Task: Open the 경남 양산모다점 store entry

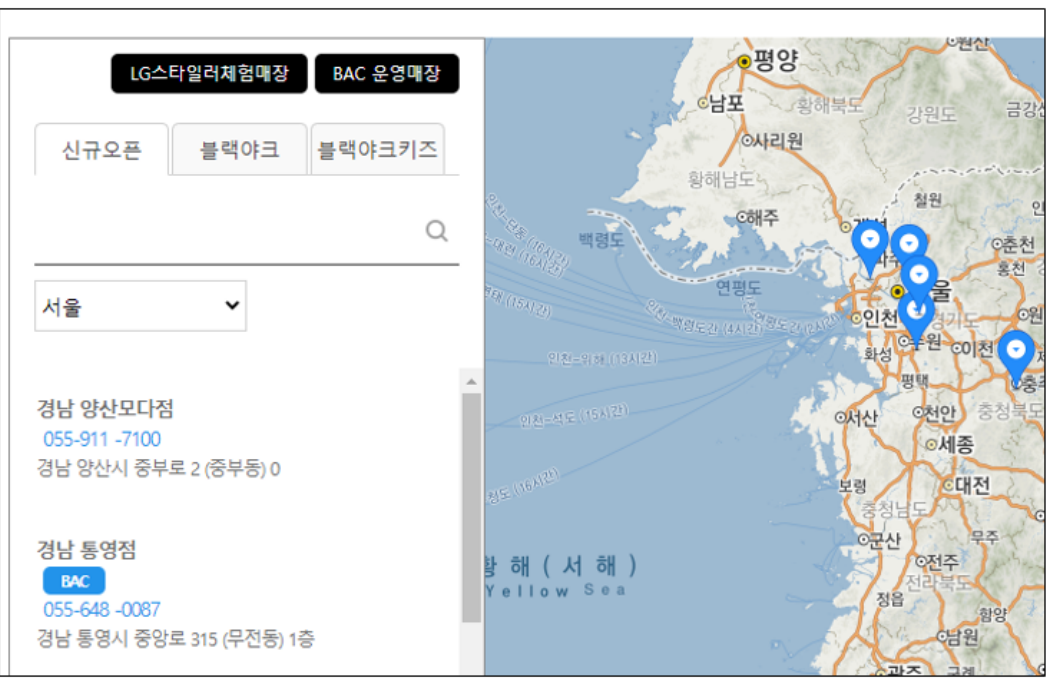Action: point(105,408)
